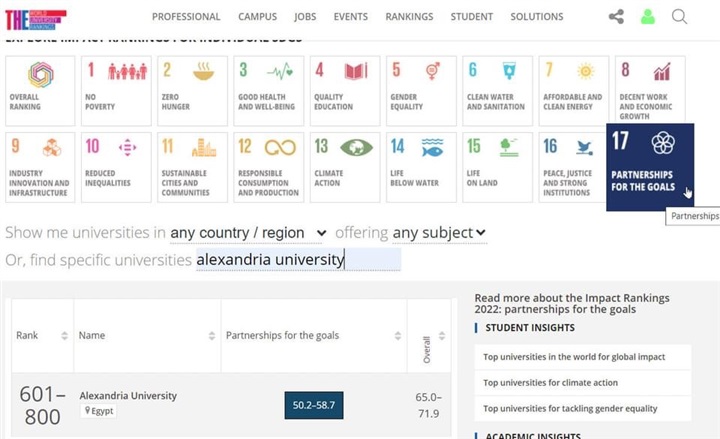Open the any subject dropdown
The width and height of the screenshot is (720, 439).
(x=439, y=233)
